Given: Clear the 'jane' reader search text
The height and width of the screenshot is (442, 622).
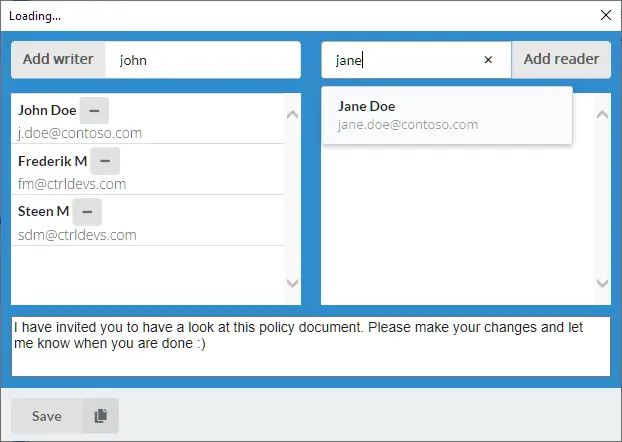Looking at the screenshot, I should pos(488,60).
